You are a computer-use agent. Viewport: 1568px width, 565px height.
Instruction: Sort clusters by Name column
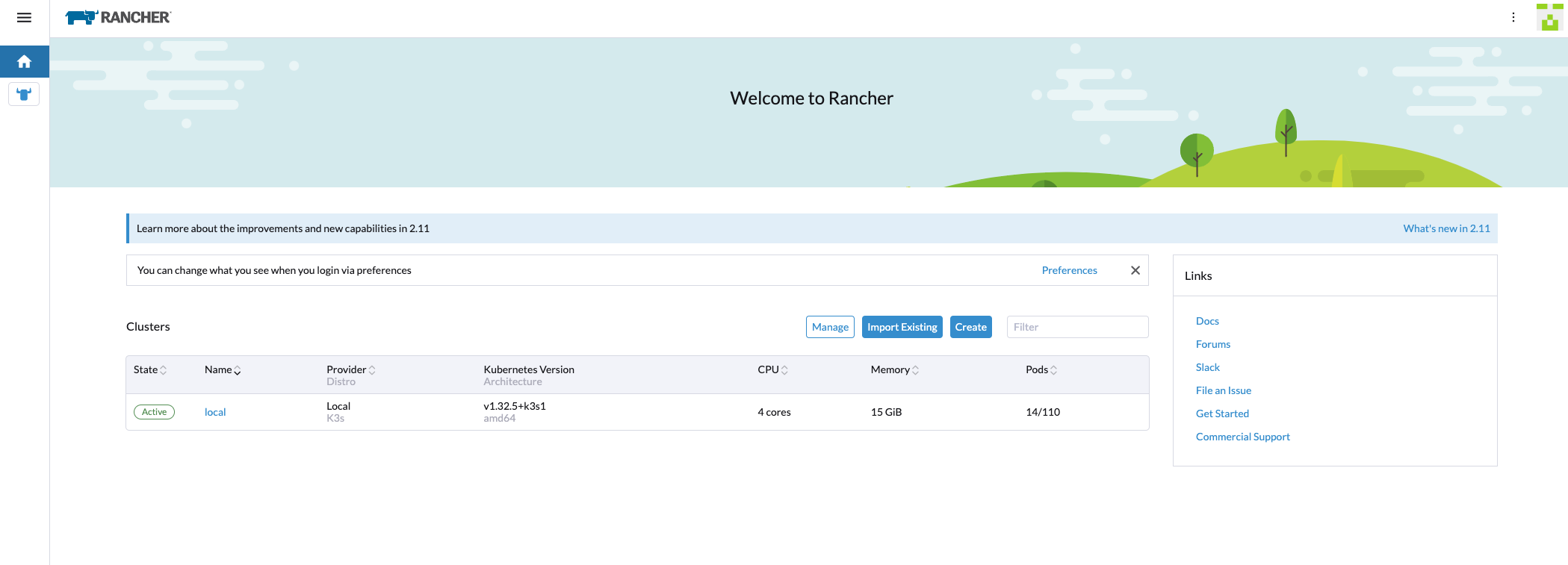tap(223, 369)
